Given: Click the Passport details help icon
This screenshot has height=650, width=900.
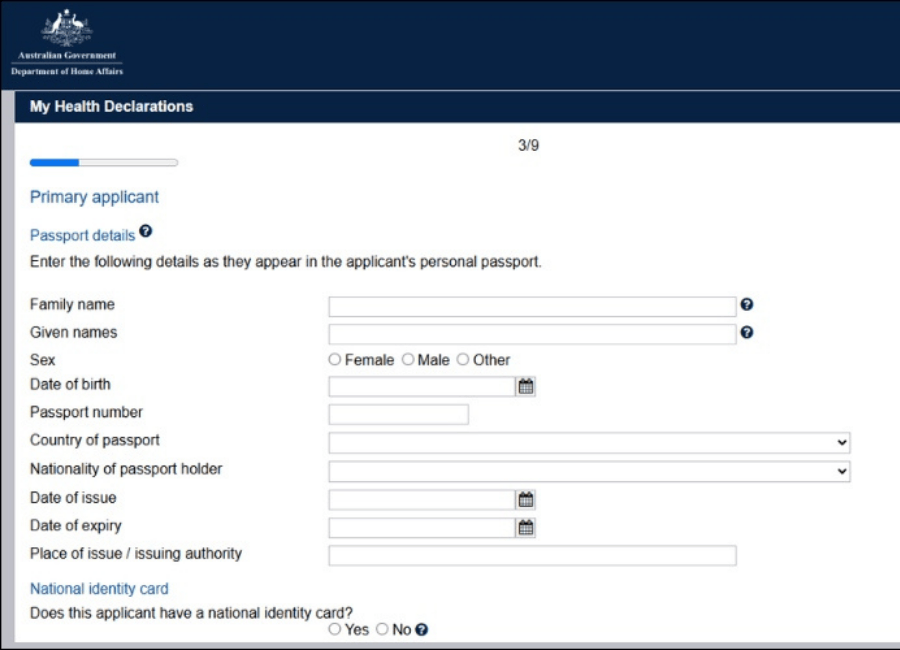Looking at the screenshot, I should 146,231.
